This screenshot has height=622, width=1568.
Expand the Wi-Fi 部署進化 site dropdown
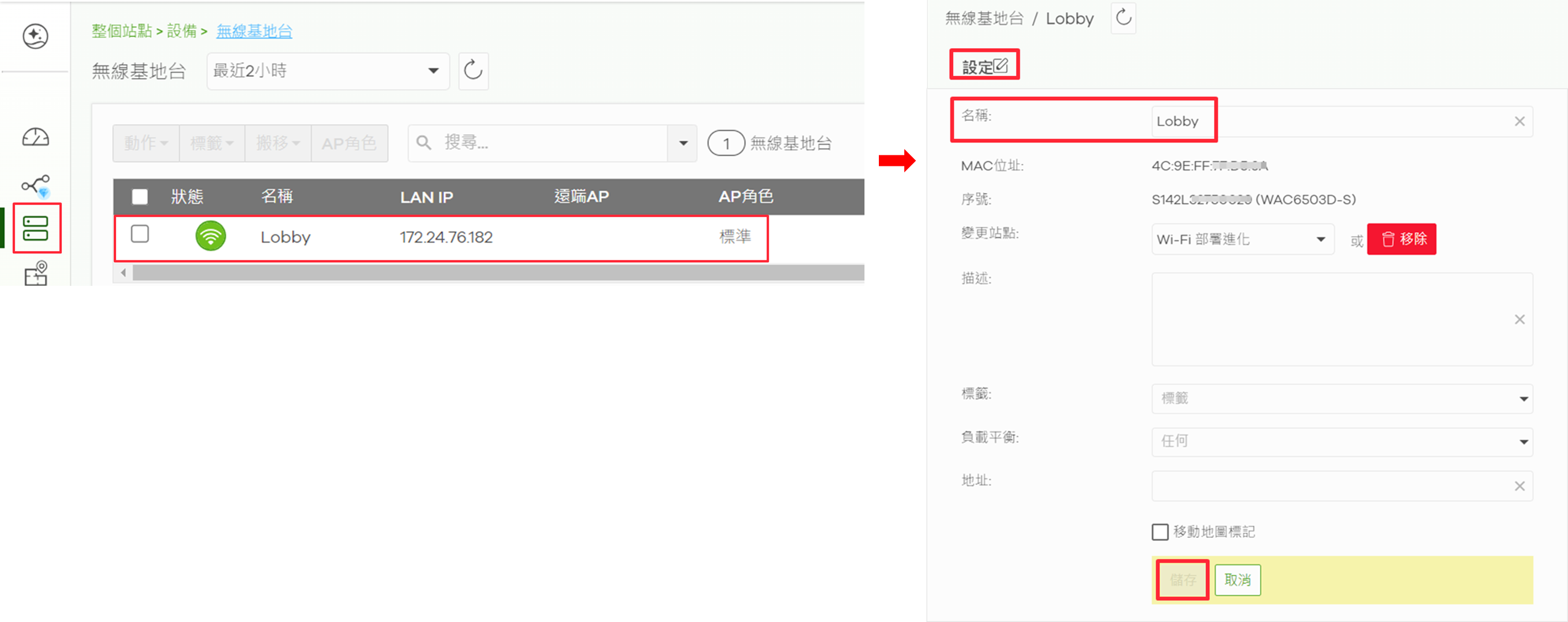click(1242, 239)
